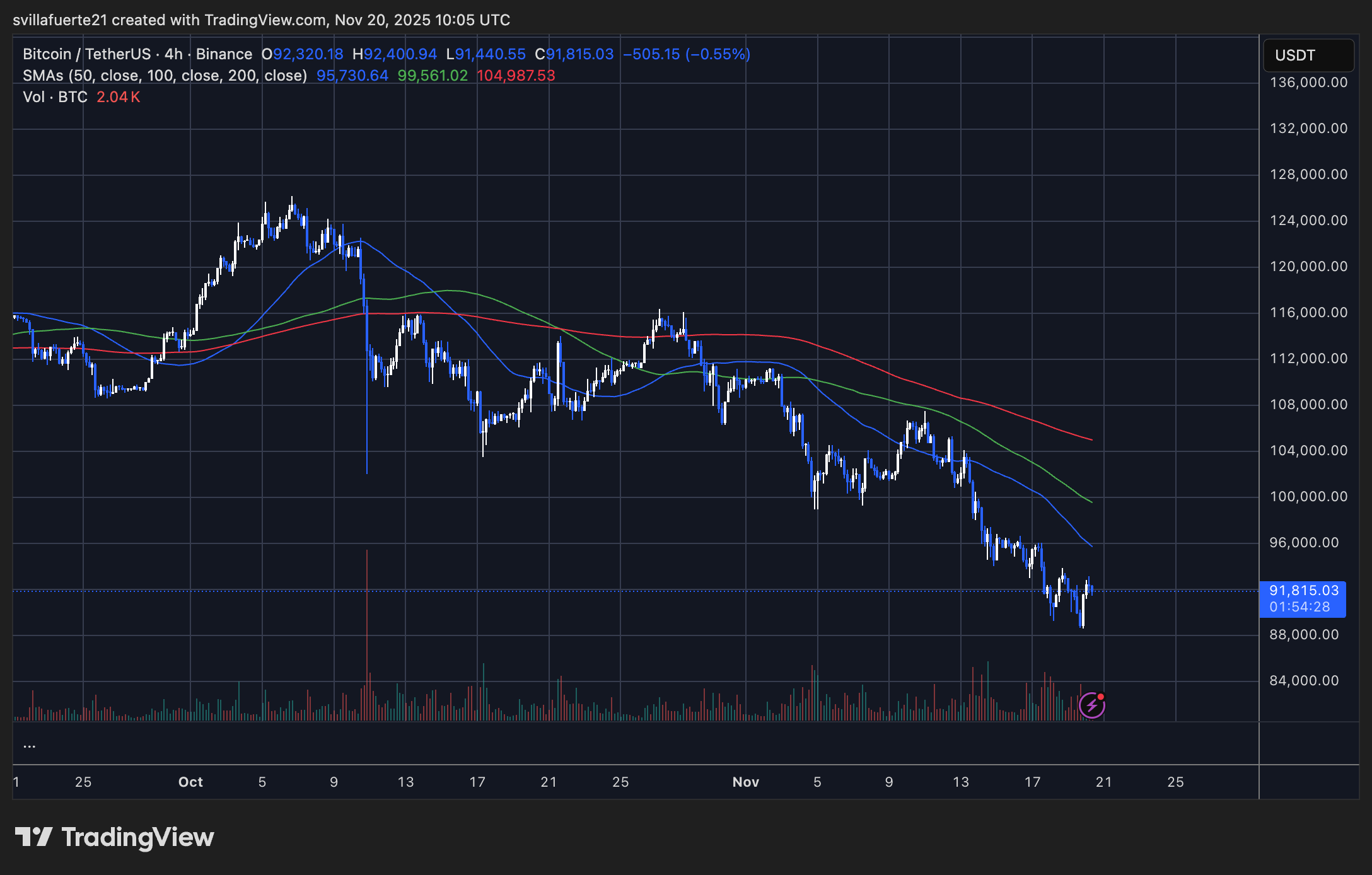Image resolution: width=1372 pixels, height=875 pixels.
Task: Click the Oct label on time axis
Action: (x=190, y=782)
